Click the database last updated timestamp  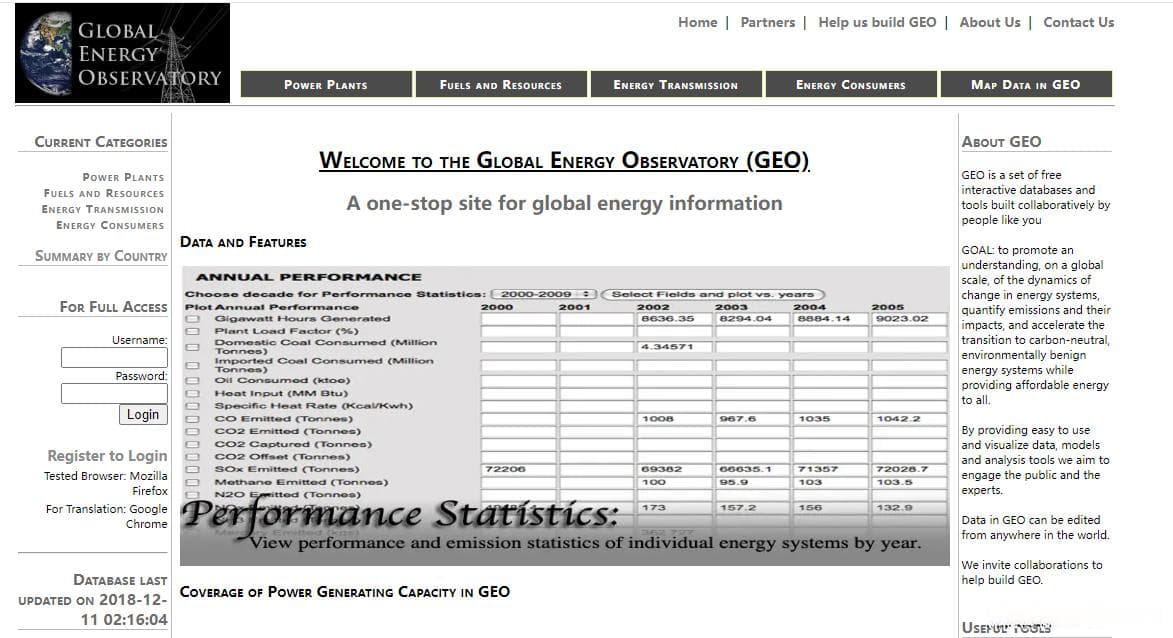(x=94, y=600)
